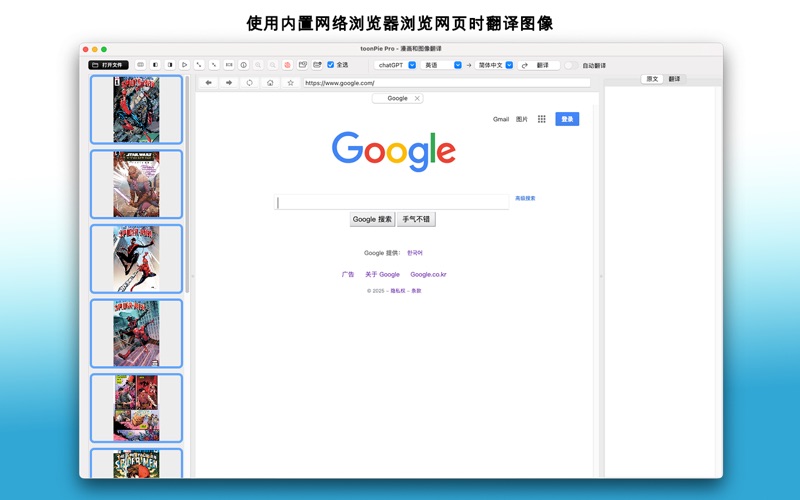Click the 翻译 translate button in toolbar
Viewport: 800px width, 500px height.
(539, 65)
